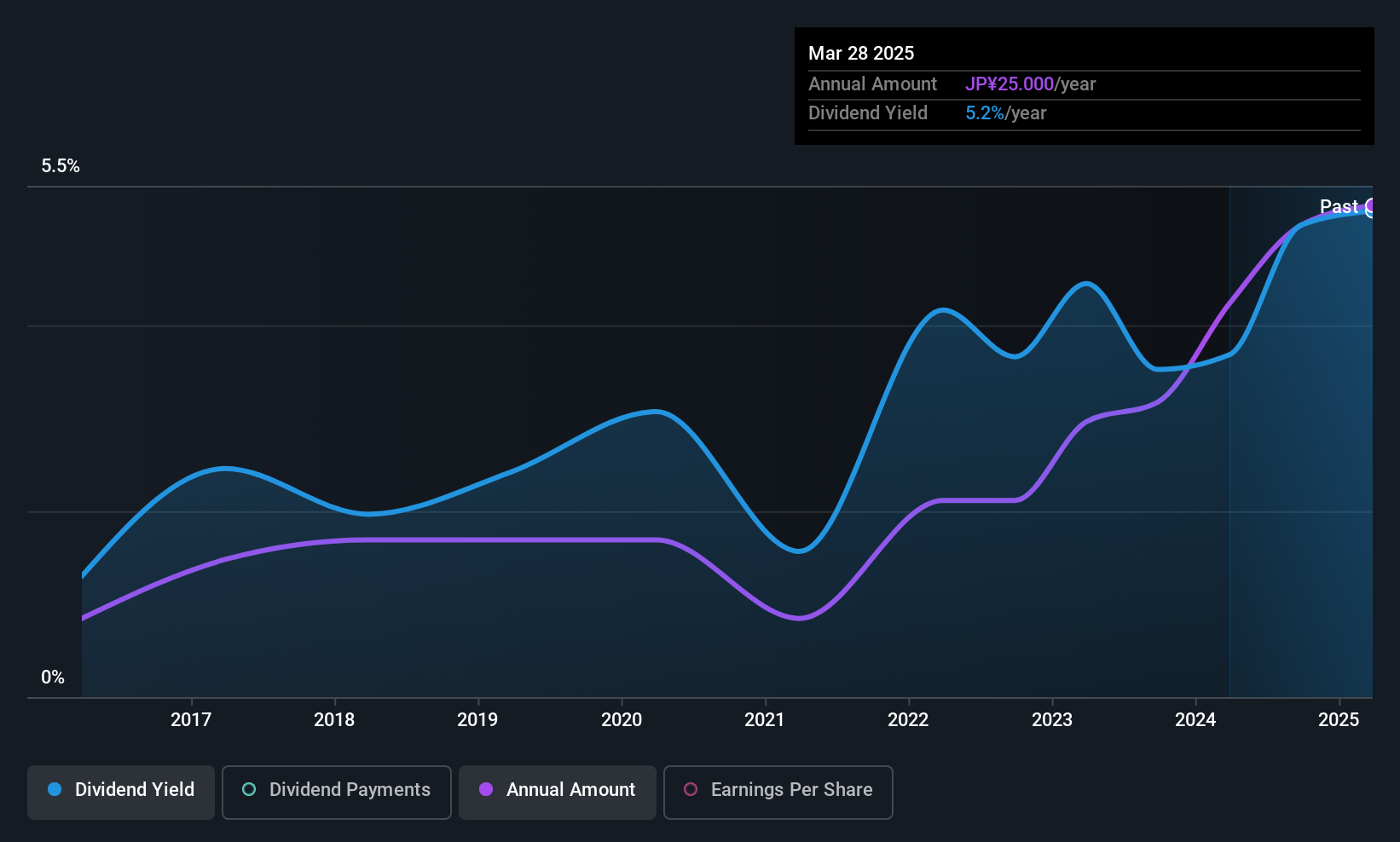Image resolution: width=1400 pixels, height=842 pixels.
Task: Choose the 2024 x-axis year label
Action: (1195, 720)
